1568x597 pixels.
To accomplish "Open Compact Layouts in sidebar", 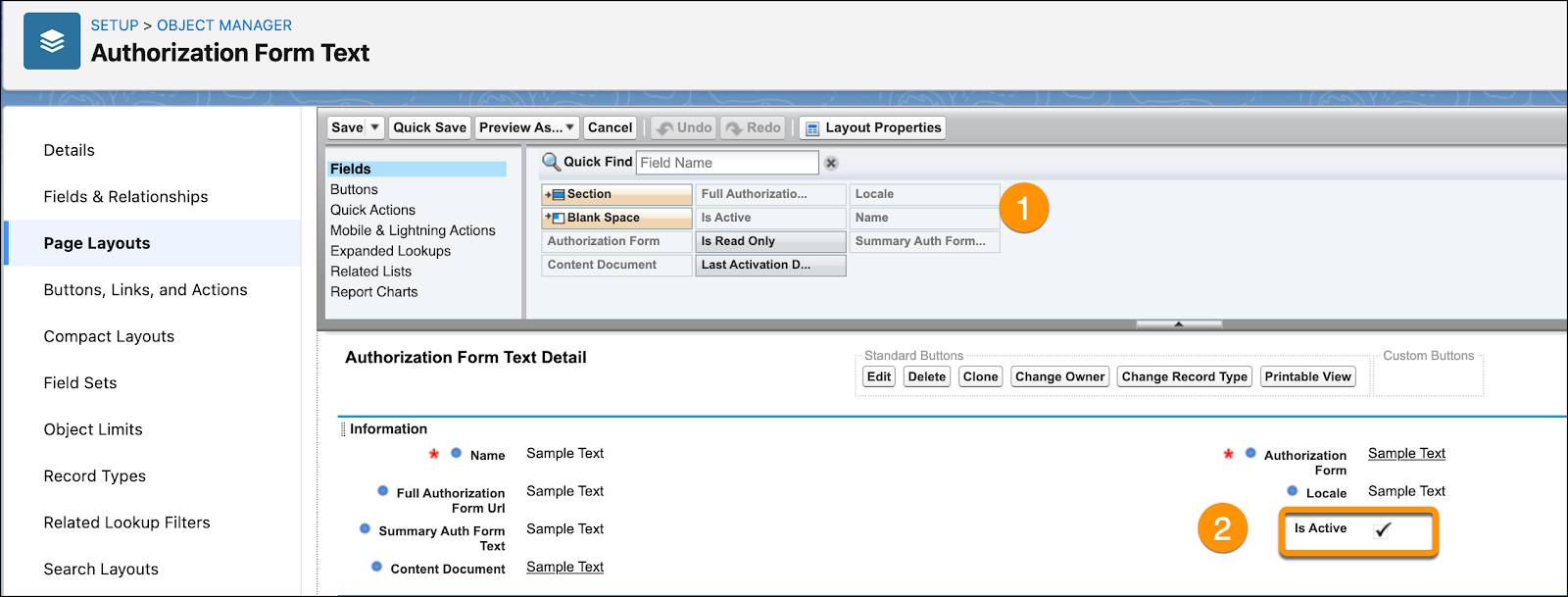I will (109, 336).
